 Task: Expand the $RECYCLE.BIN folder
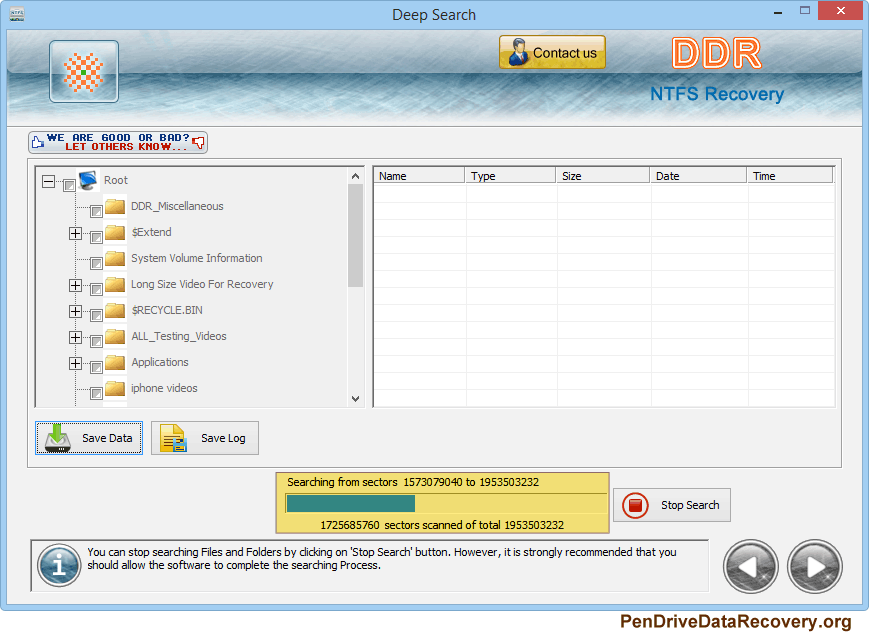pyautogui.click(x=75, y=311)
